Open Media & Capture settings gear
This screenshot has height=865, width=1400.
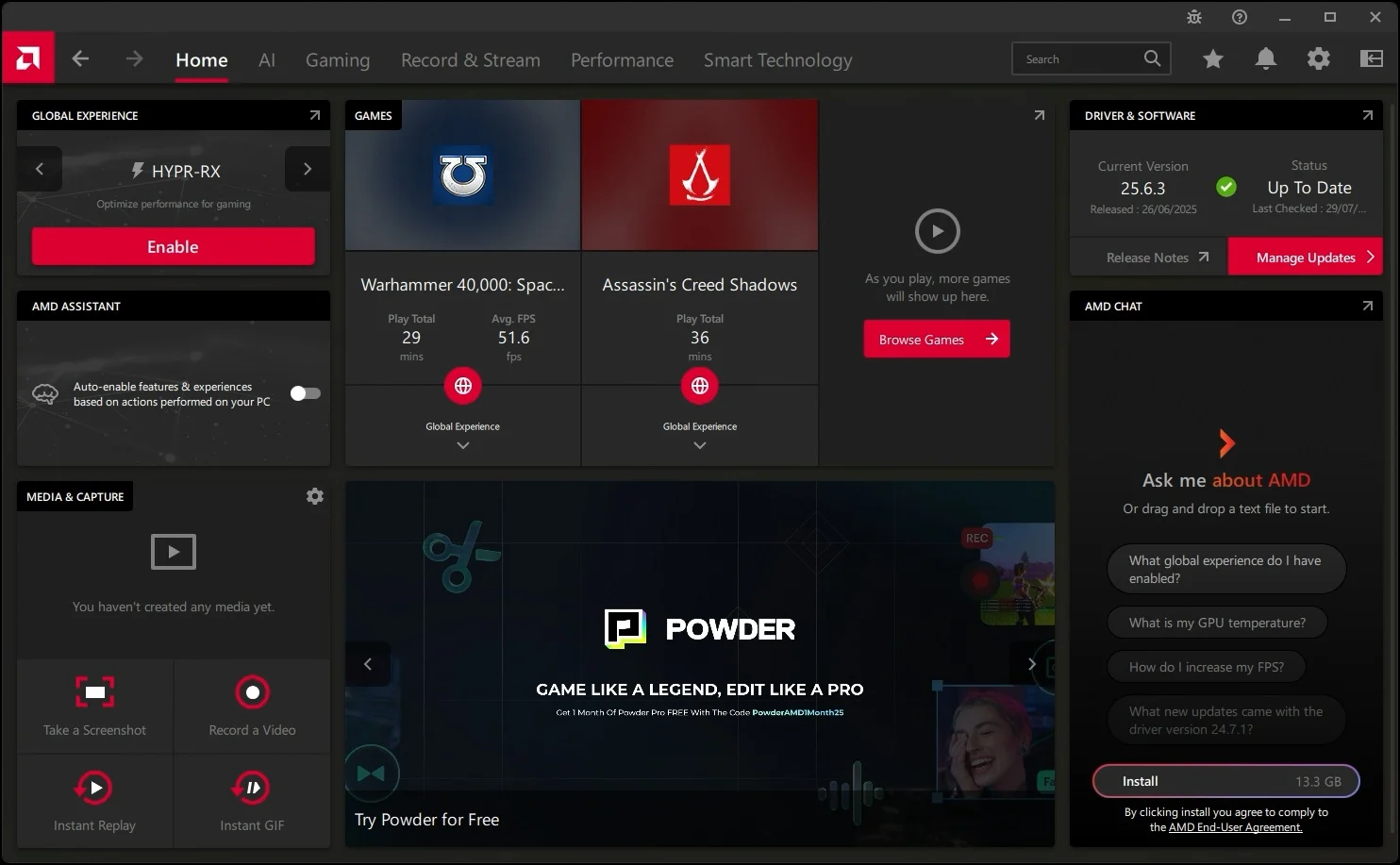click(x=315, y=496)
